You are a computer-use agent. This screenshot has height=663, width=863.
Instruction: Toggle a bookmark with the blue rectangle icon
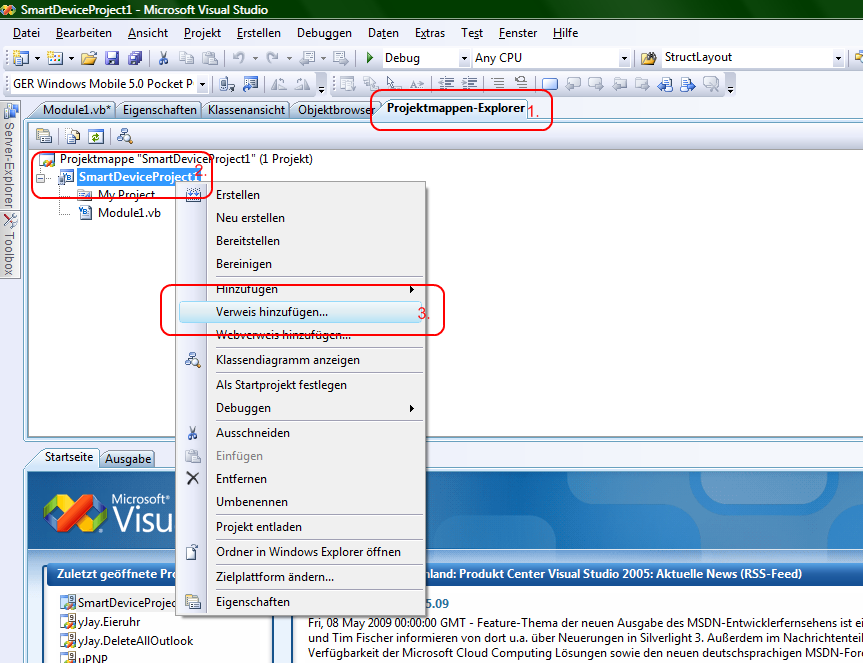550,84
